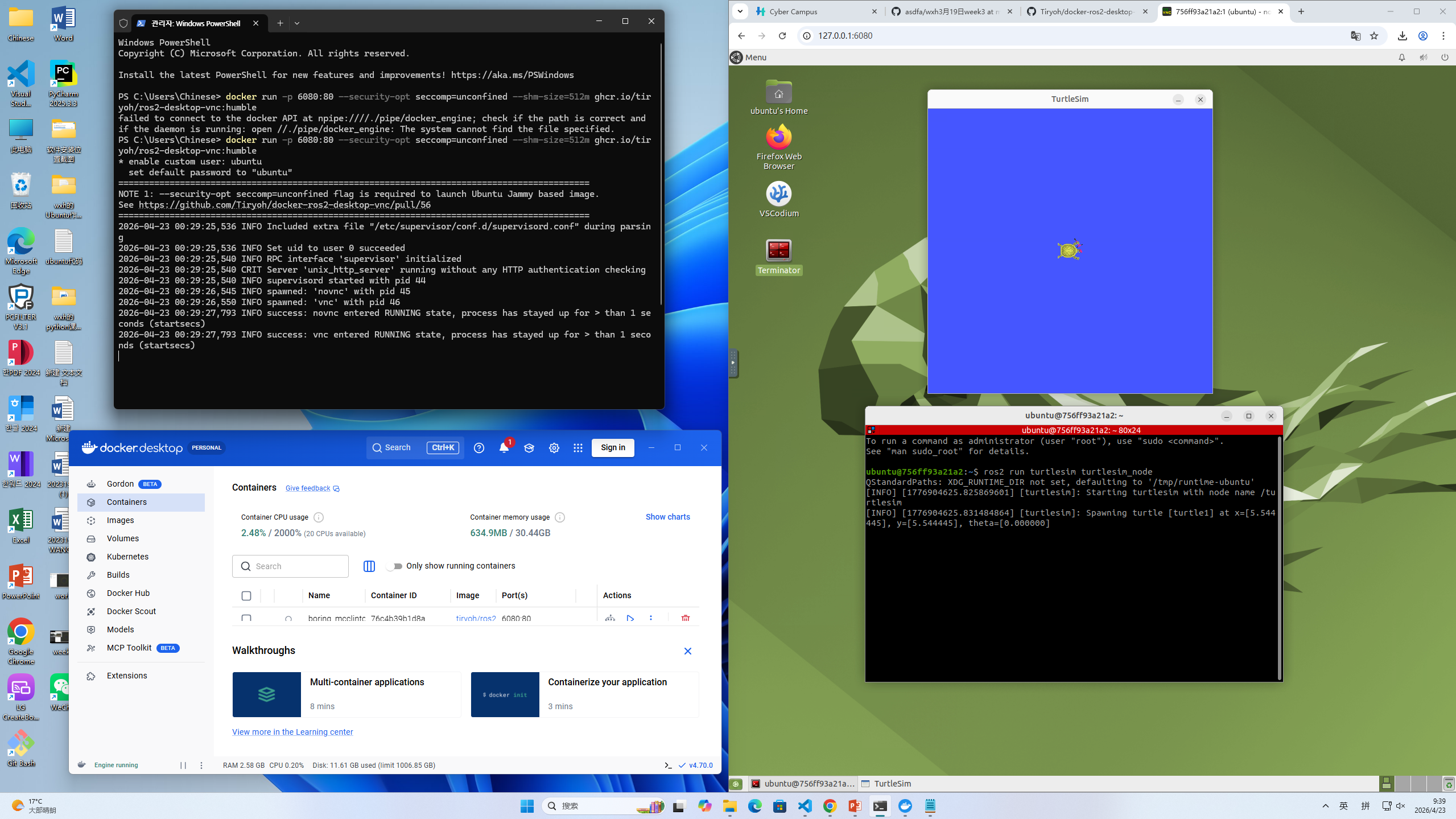The image size is (1456, 819).
Task: Open VSCodium icon on Ubuntu desktop
Action: [779, 194]
